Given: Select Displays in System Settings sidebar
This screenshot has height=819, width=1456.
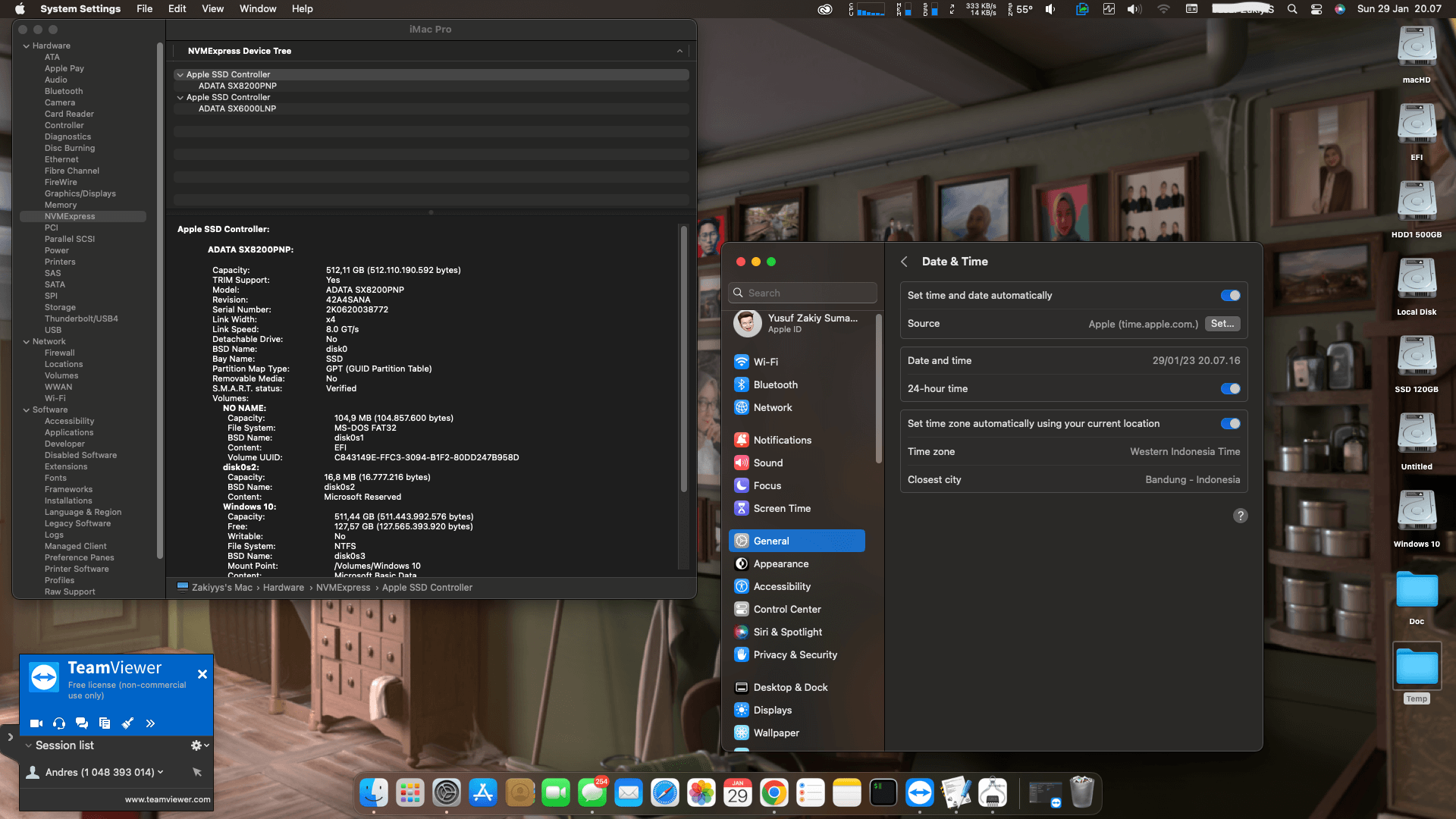Looking at the screenshot, I should click(x=796, y=711).
